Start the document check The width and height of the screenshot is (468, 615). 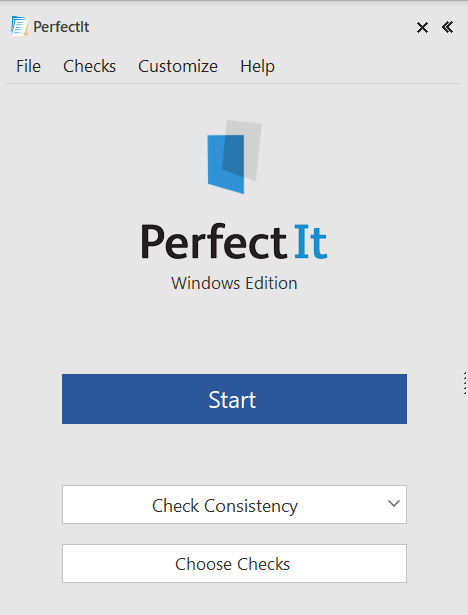[234, 399]
